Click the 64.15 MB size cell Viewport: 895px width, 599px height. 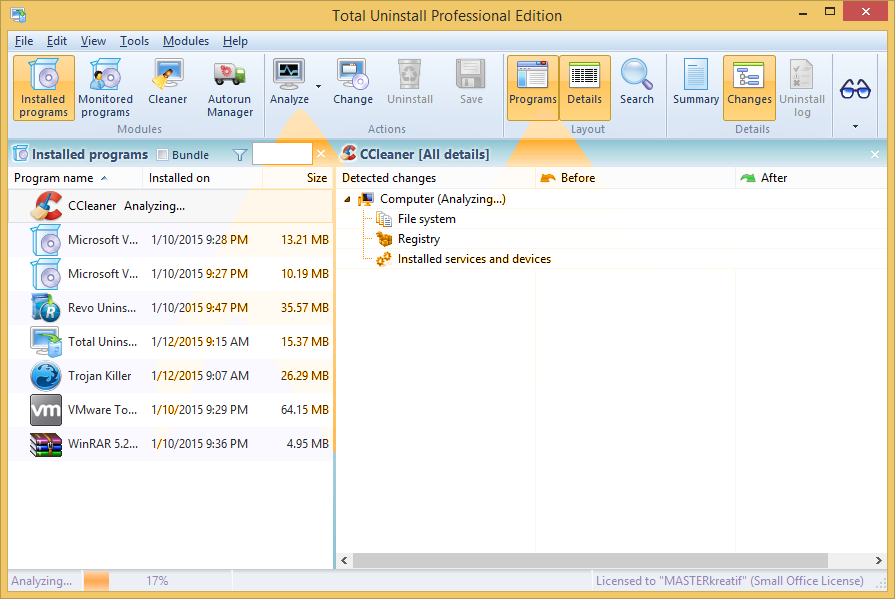[x=304, y=410]
